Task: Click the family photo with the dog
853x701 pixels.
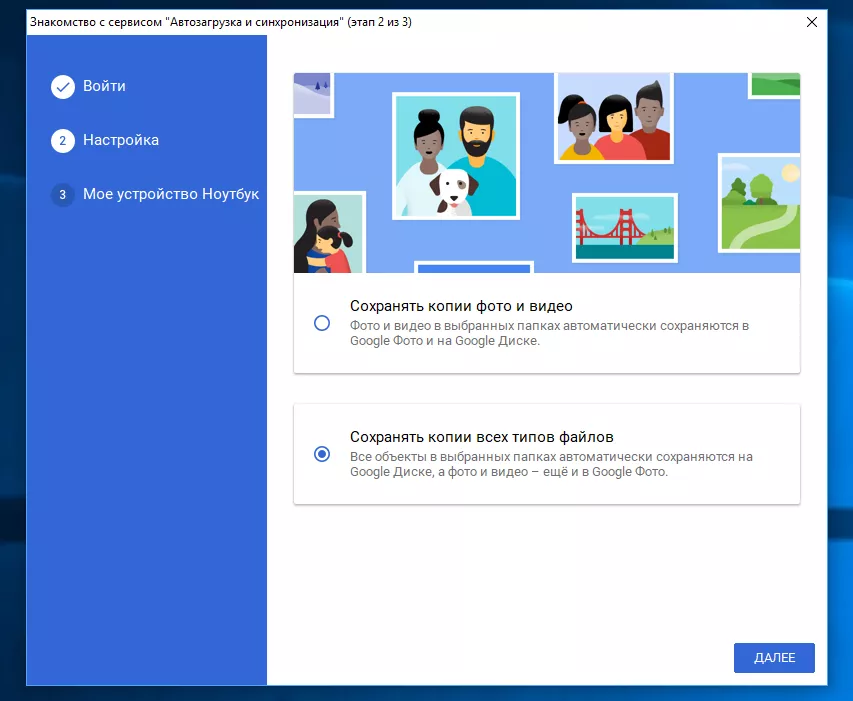Action: click(455, 155)
